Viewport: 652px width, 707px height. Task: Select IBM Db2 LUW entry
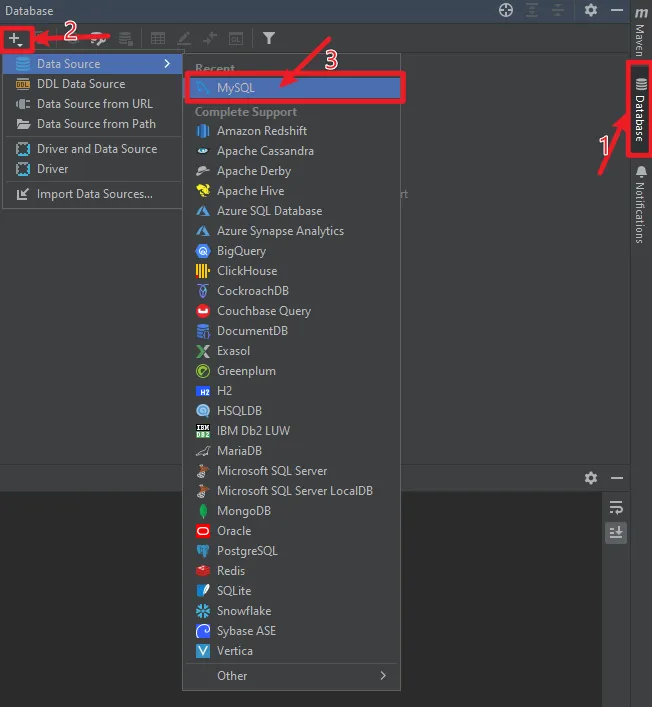pos(291,431)
